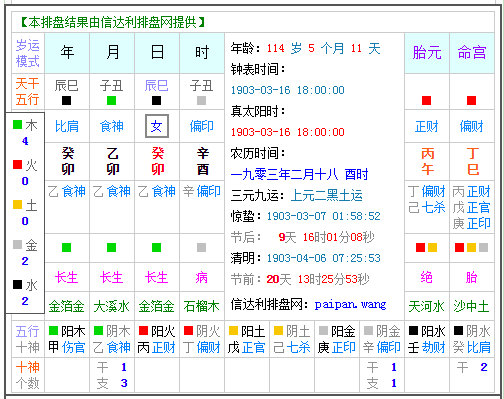This screenshot has width=504, height=399.
Task: Click 长生 in the 月 column
Action: click(112, 277)
